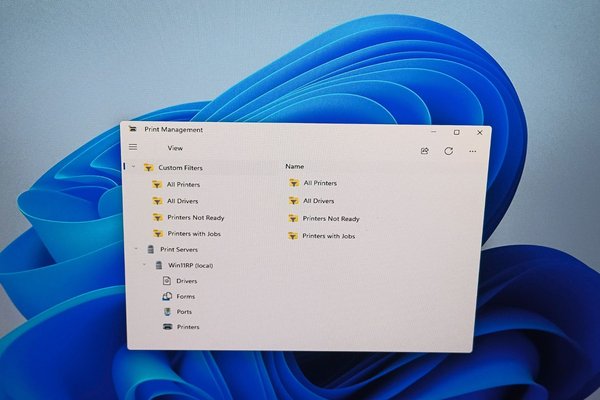This screenshot has height=400, width=600.
Task: Click All Drivers filter icon in tree
Action: tap(157, 201)
